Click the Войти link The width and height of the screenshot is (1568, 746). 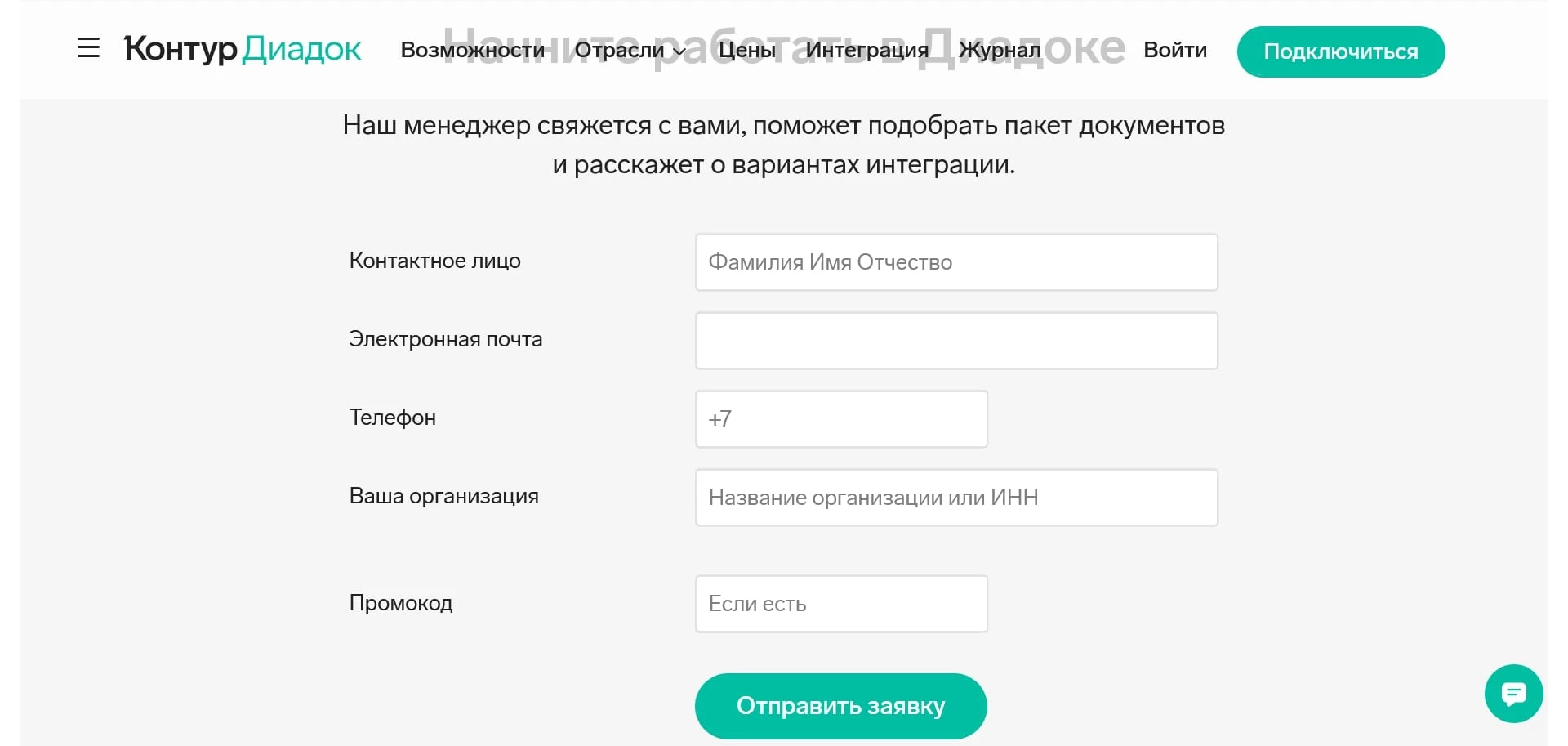coord(1175,50)
